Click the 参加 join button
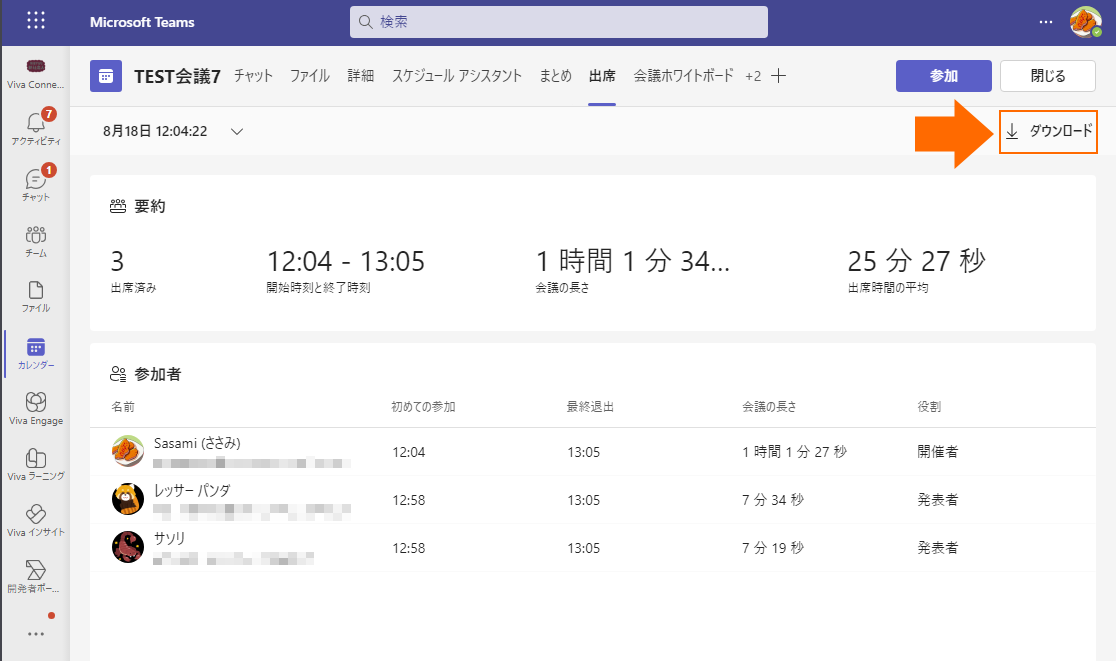Viewport: 1116px width, 661px height. (x=944, y=76)
